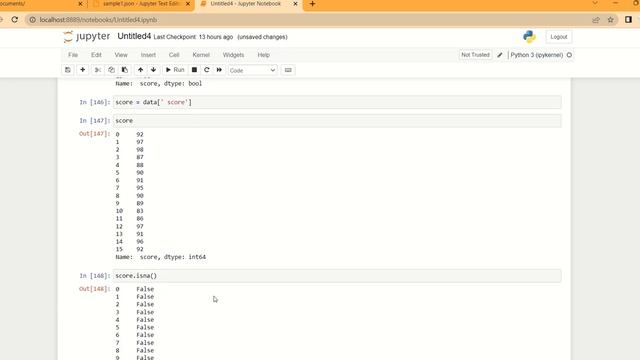Switch to the sample1.json text editor tab
Viewport: 640px width, 360px height.
pos(141,4)
